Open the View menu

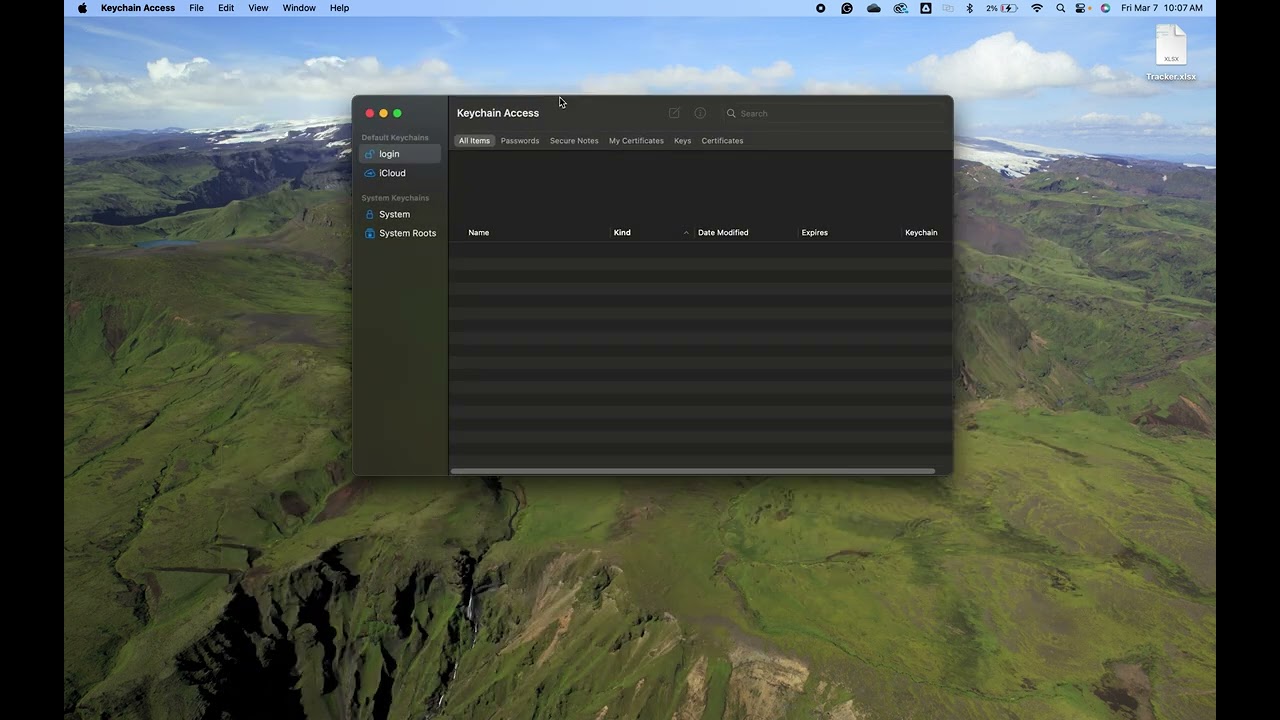(x=258, y=8)
